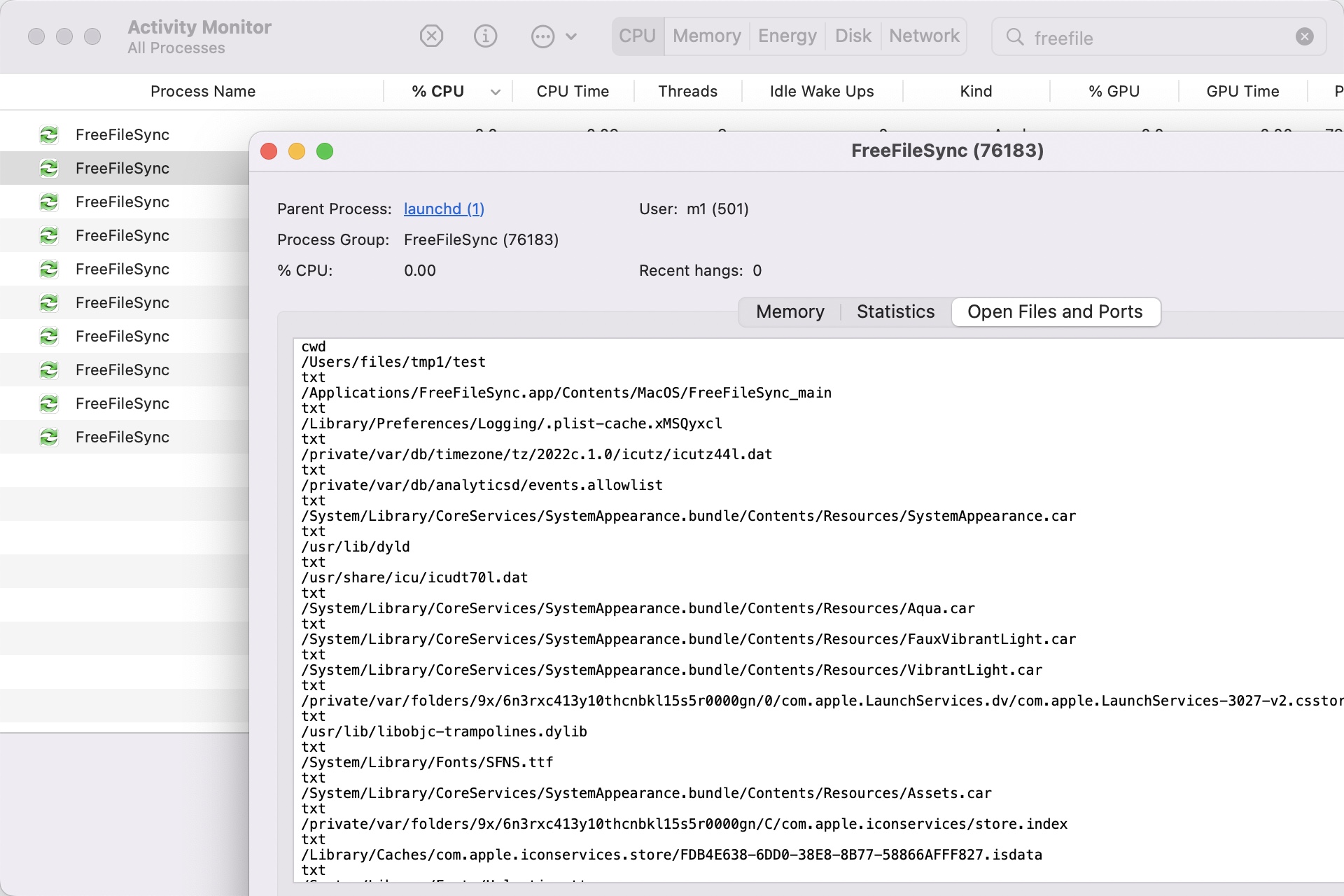The width and height of the screenshot is (1344, 896).
Task: Zoom the FreeFileSync (76183) inspector window
Action: click(x=325, y=151)
